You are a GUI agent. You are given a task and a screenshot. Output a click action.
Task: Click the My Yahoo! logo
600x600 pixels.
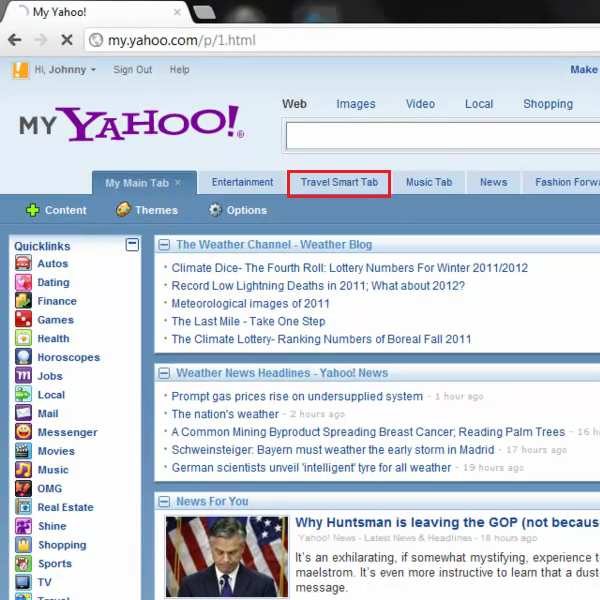coord(131,124)
